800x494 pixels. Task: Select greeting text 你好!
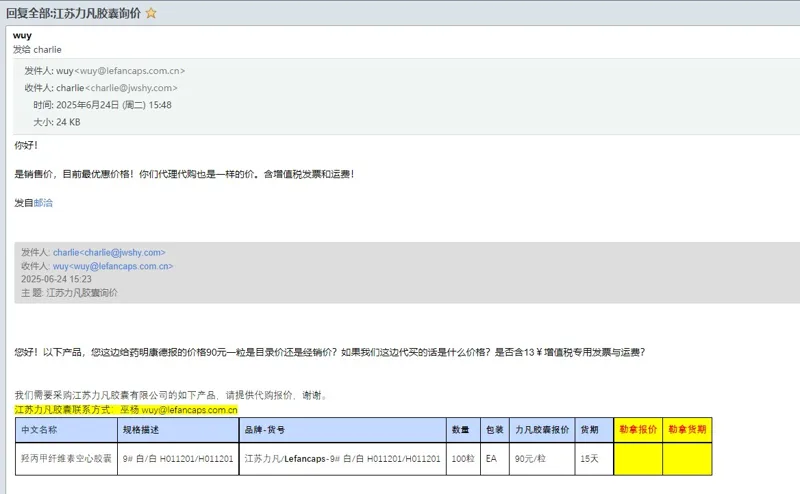tap(26, 145)
